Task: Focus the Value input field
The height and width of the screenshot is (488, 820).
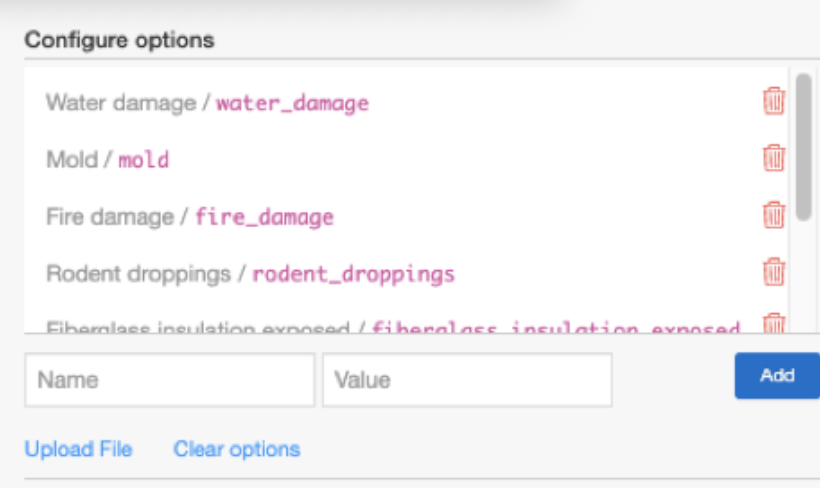Action: (466, 380)
